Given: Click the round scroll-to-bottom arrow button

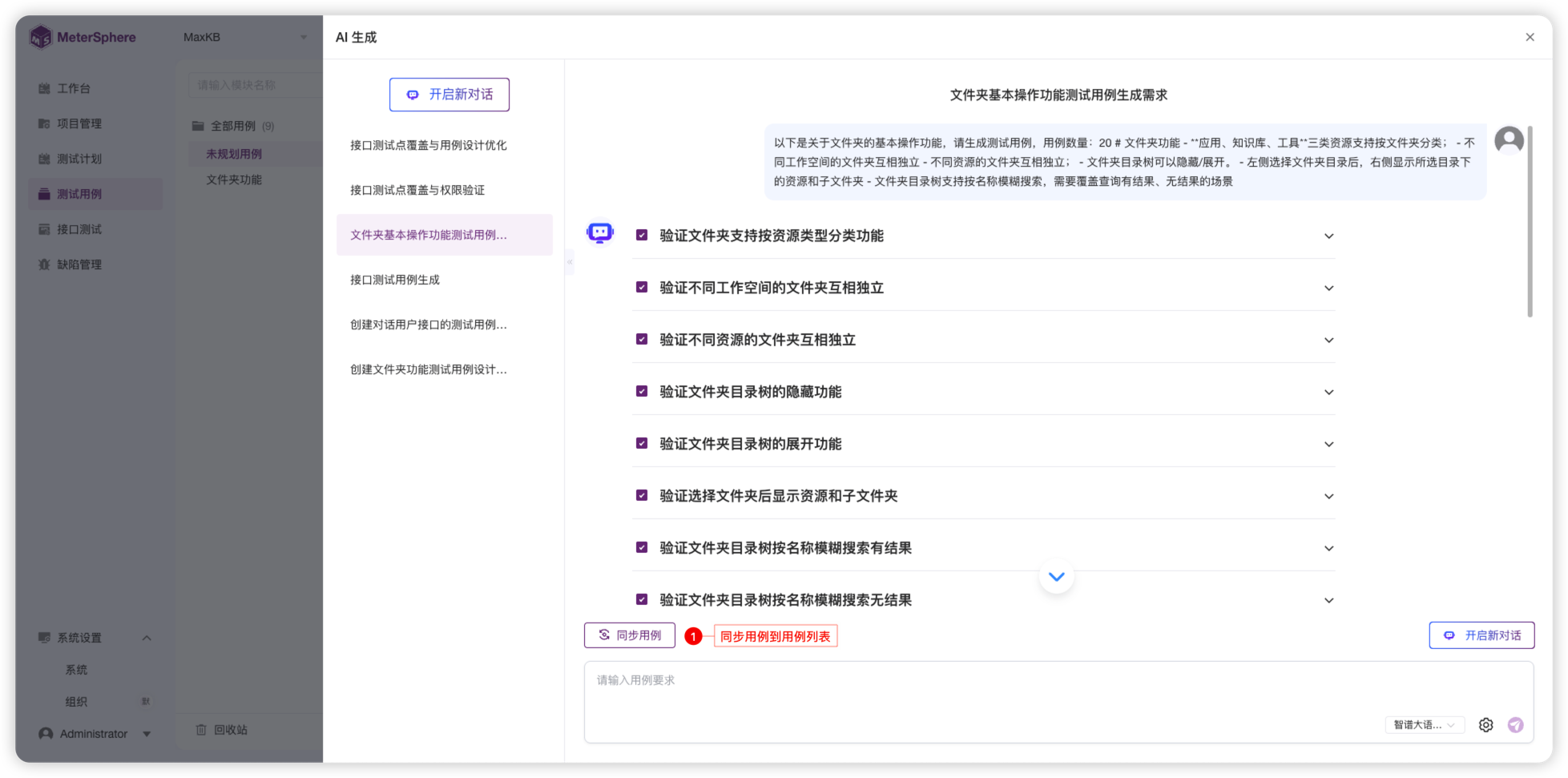Looking at the screenshot, I should click(x=1057, y=577).
